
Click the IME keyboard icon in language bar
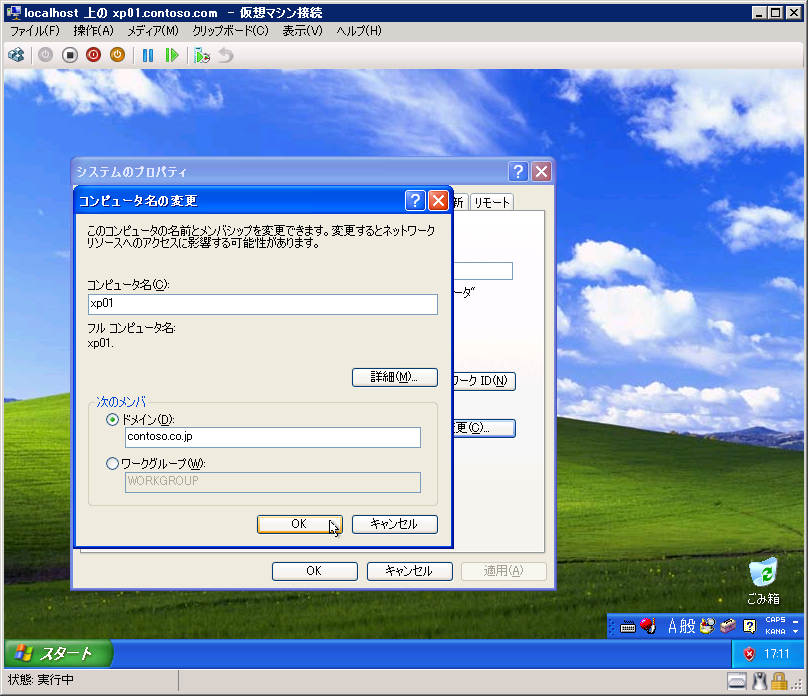628,627
